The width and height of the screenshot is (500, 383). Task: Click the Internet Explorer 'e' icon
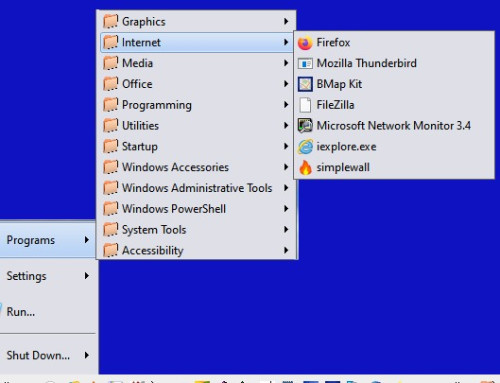[x=305, y=147]
